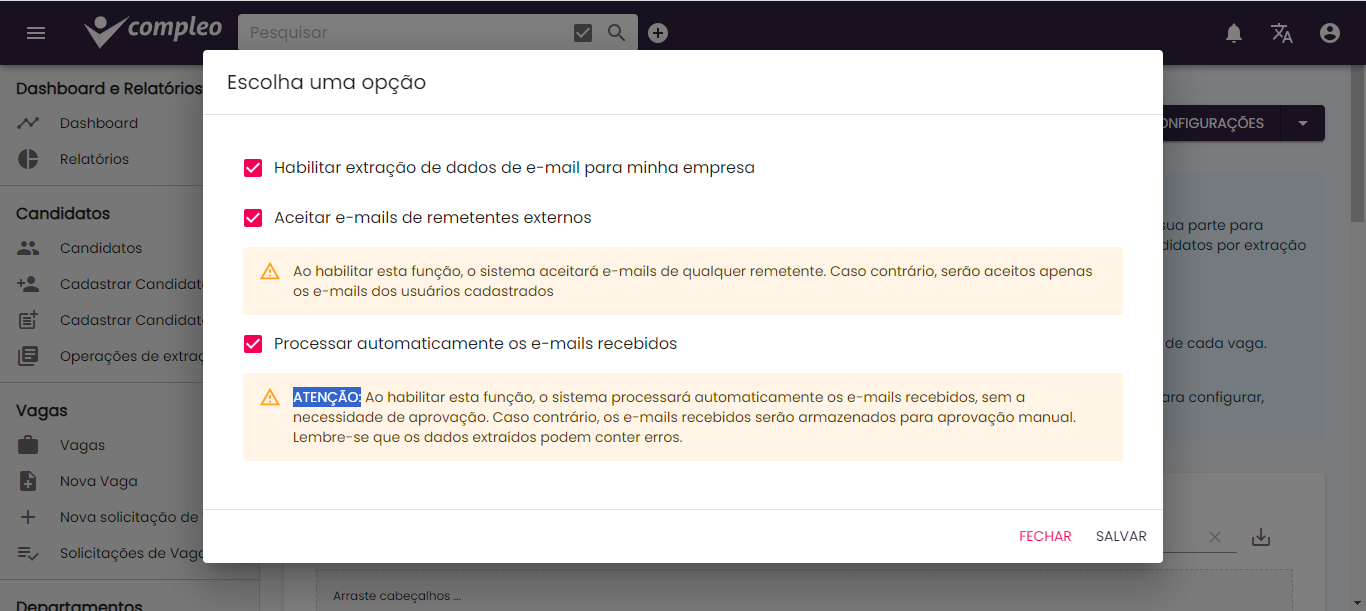The height and width of the screenshot is (611, 1366).
Task: Select the language switcher icon
Action: point(1281,32)
